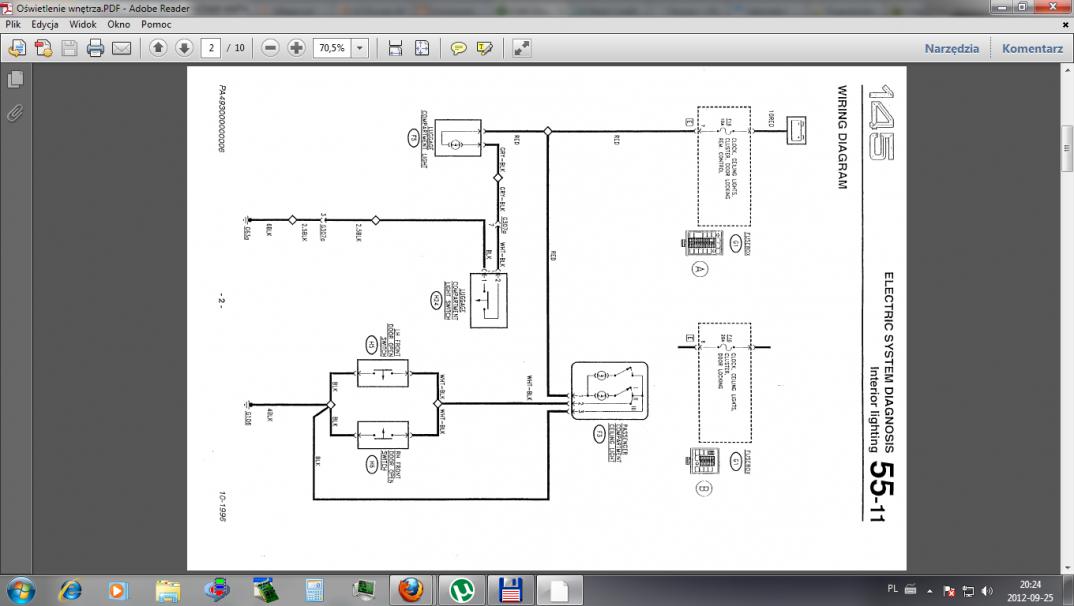
Task: Zoom in with the plus button
Action: tap(296, 48)
